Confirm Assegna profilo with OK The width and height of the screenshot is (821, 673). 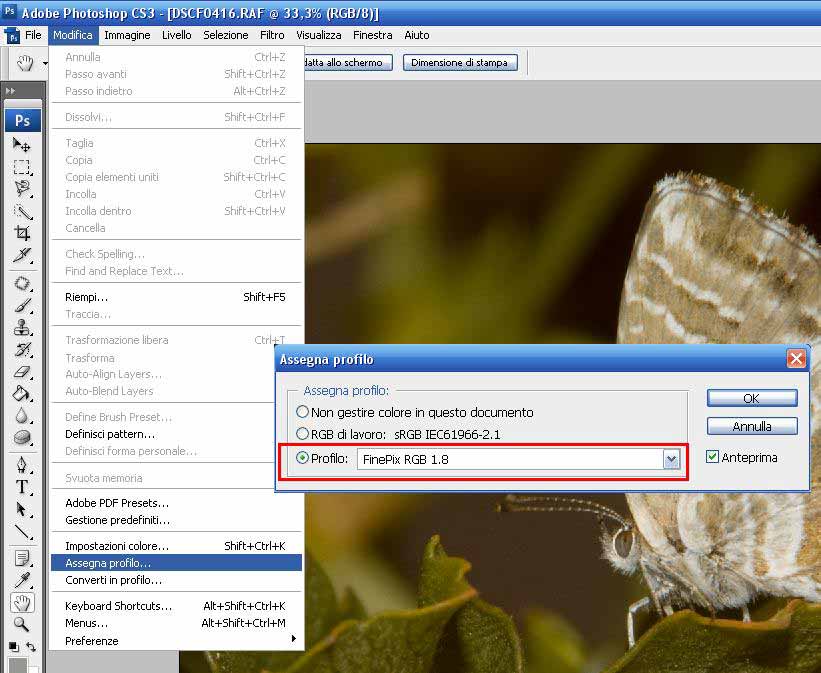click(752, 398)
